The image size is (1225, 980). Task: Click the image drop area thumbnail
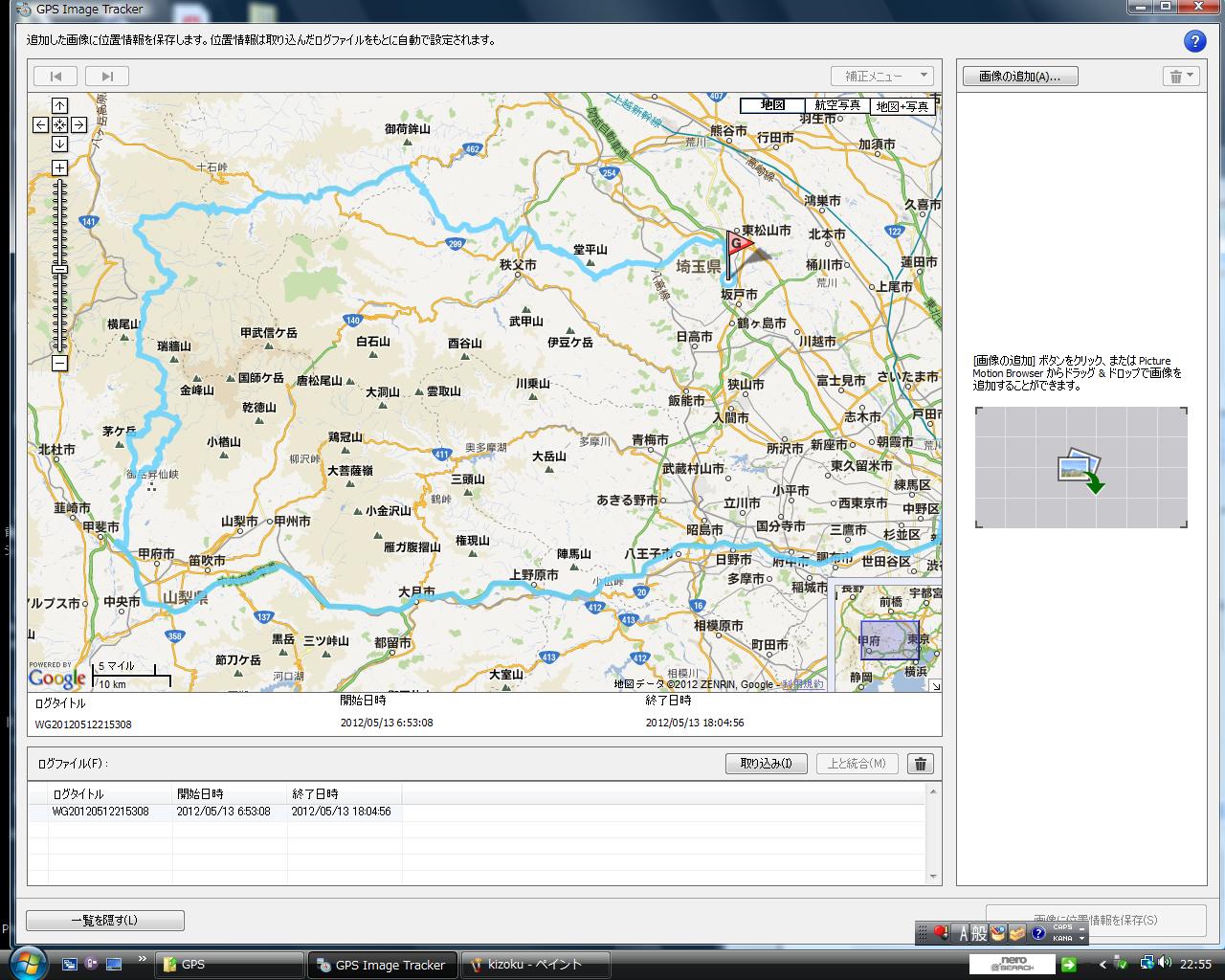(x=1081, y=467)
